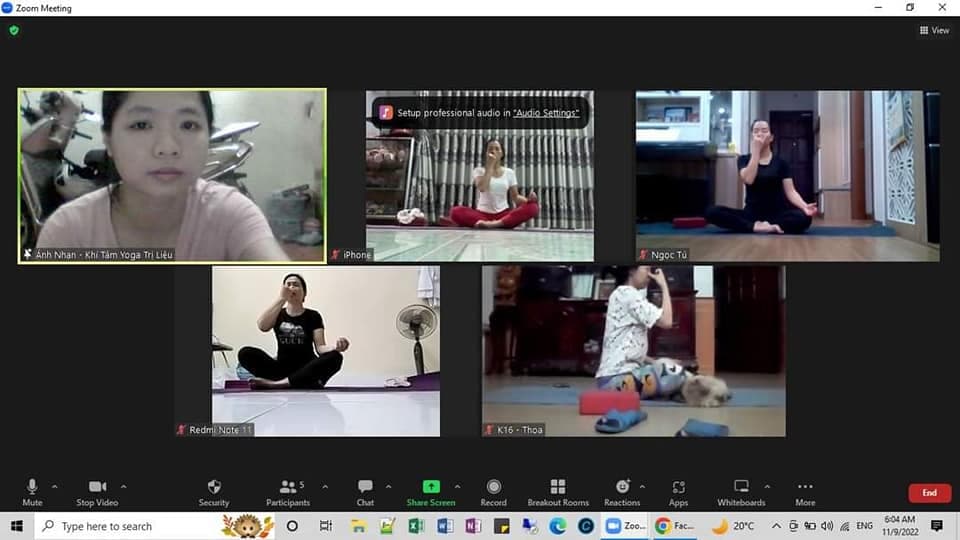Show hidden system tray icons
The height and width of the screenshot is (540, 960).
(776, 526)
